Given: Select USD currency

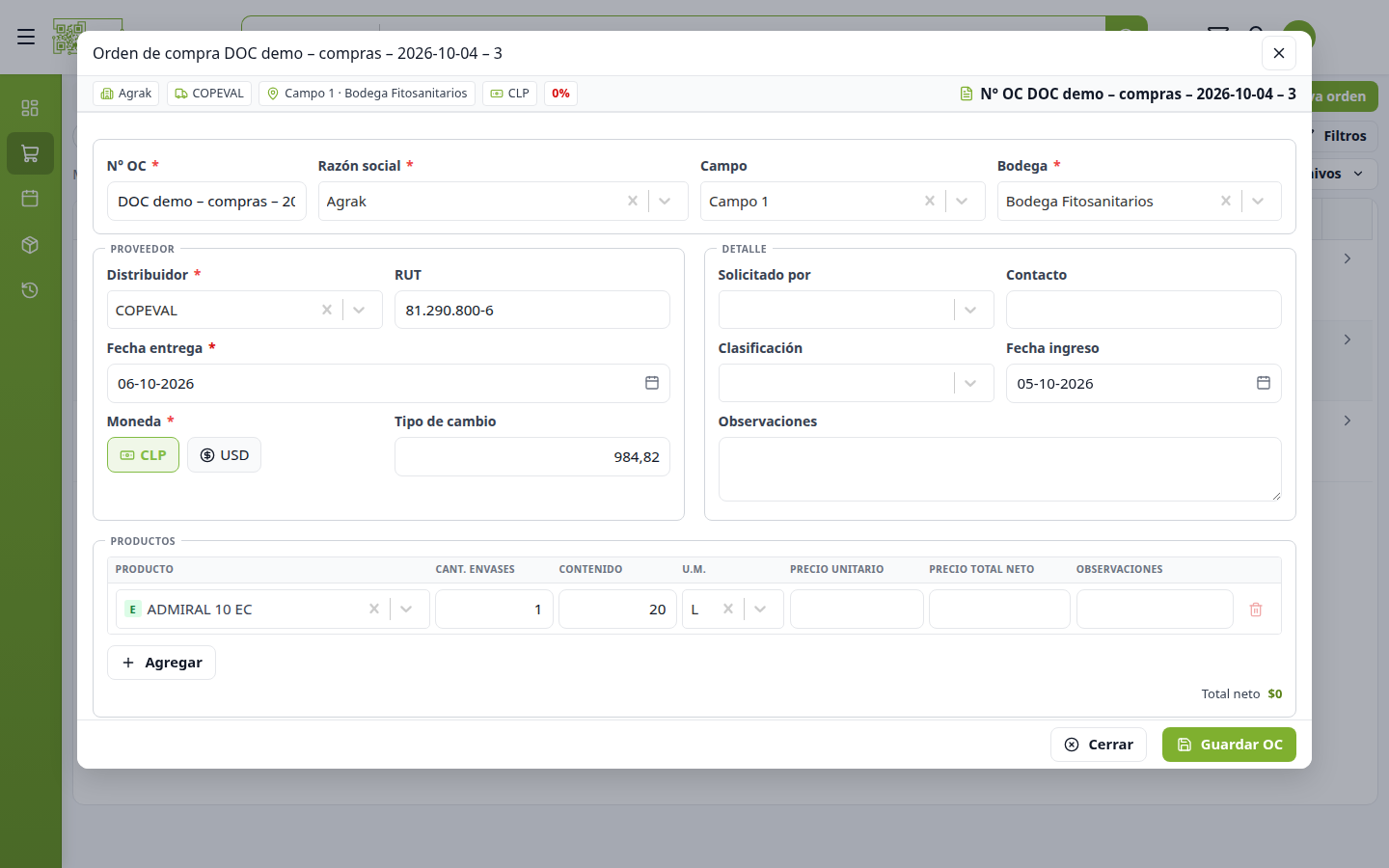Looking at the screenshot, I should [x=224, y=455].
